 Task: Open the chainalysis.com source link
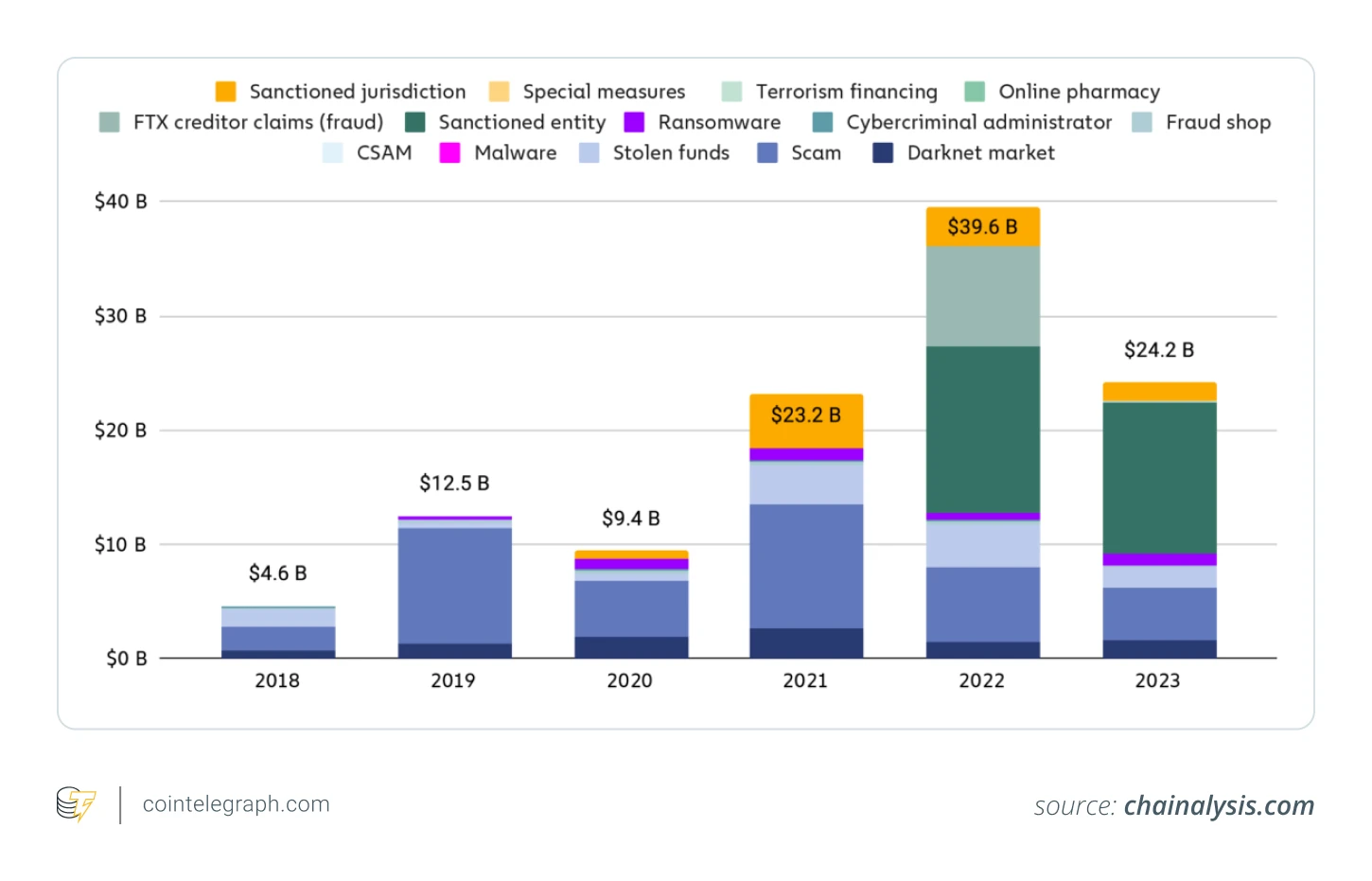pyautogui.click(x=1219, y=805)
